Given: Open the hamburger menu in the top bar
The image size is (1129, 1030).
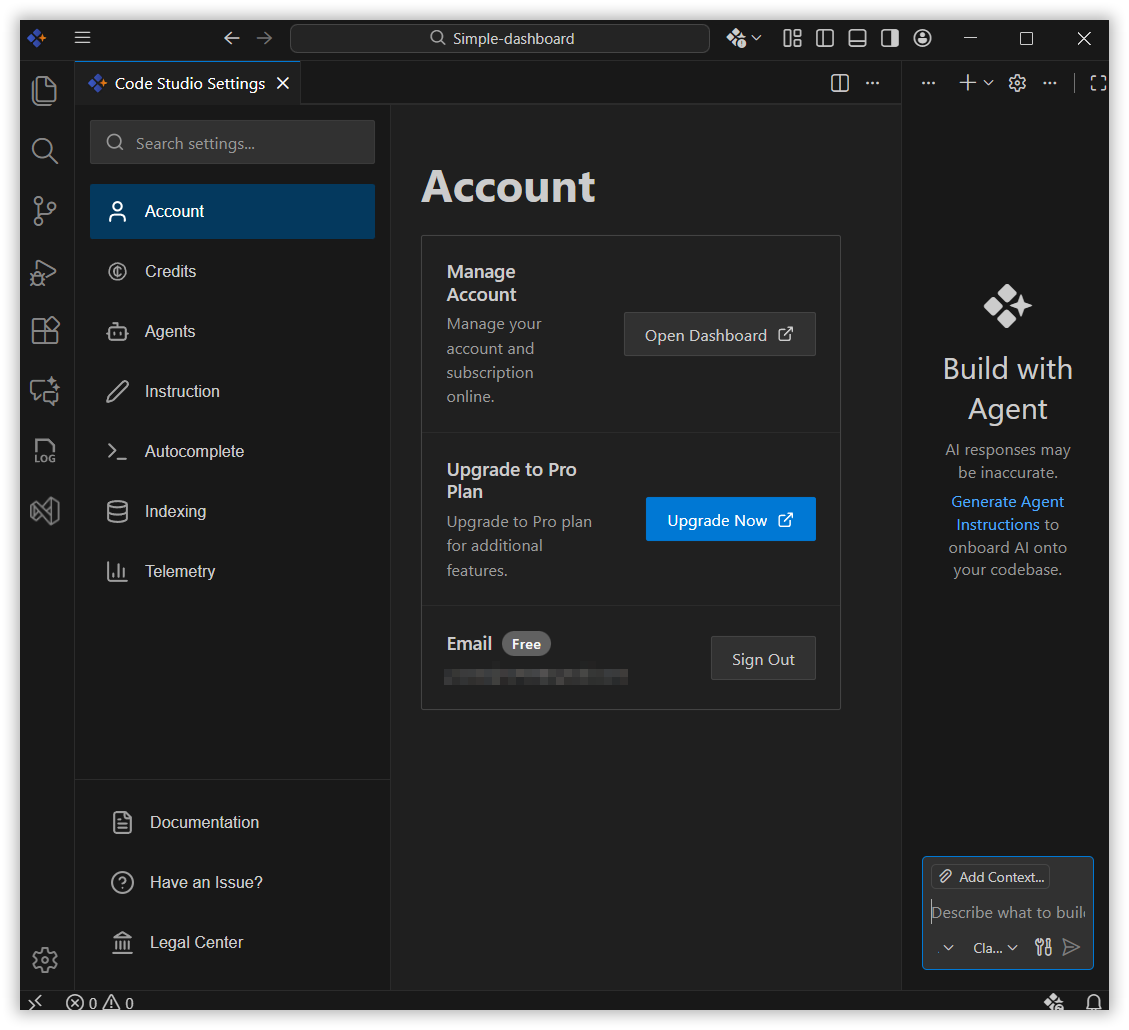Looking at the screenshot, I should pos(82,37).
